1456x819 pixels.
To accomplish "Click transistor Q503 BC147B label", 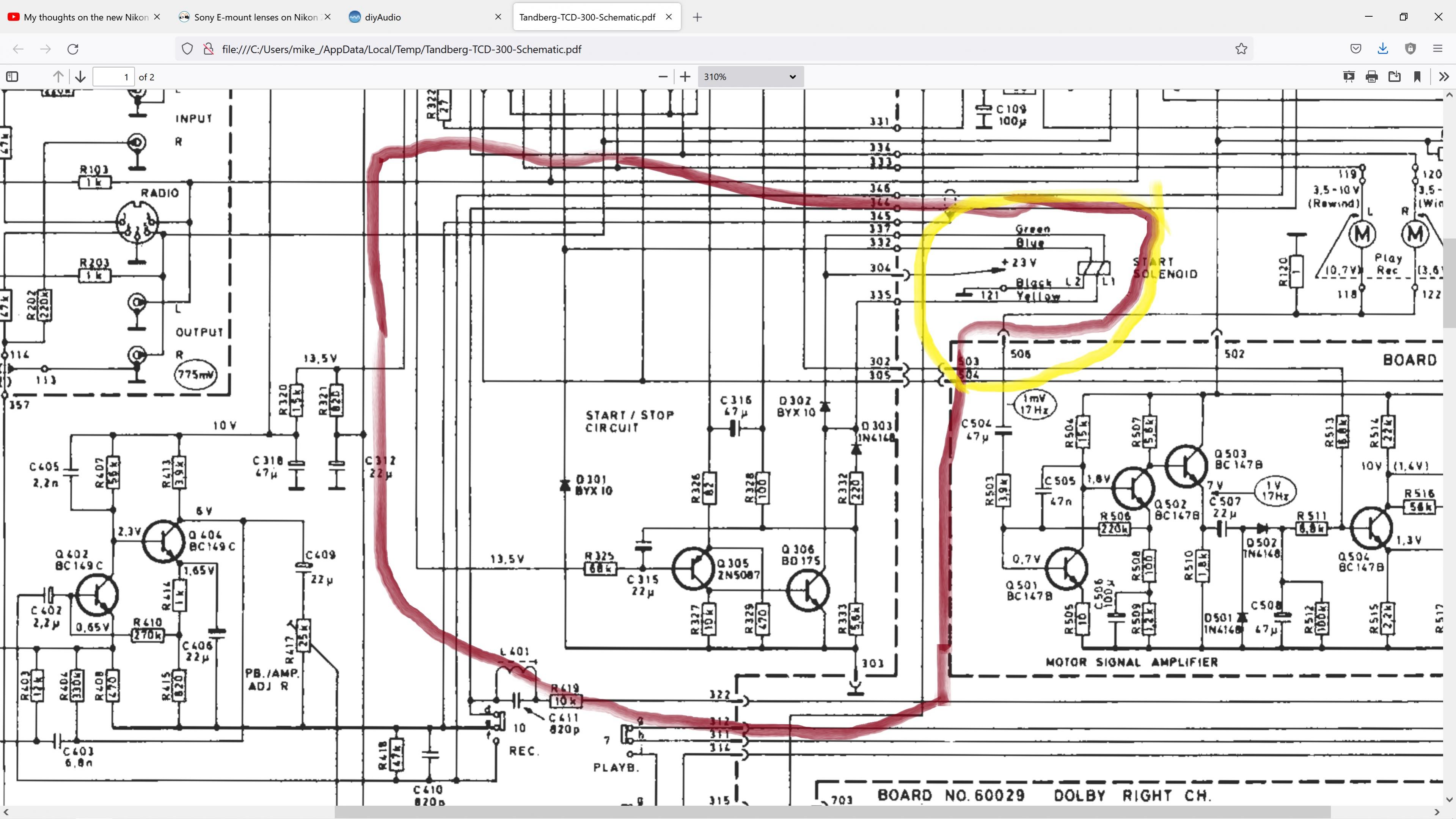I will coord(1238,459).
